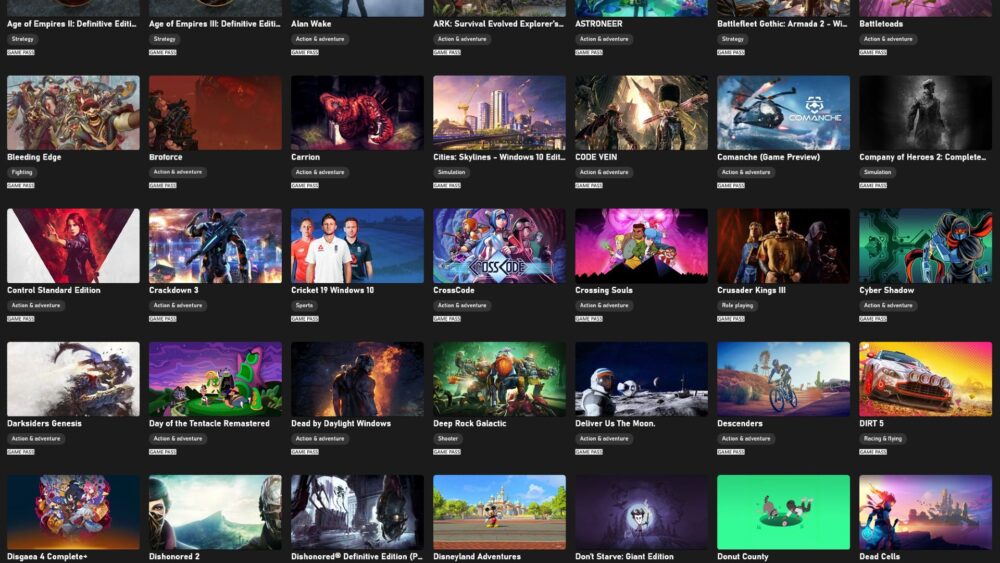Click the Alan Wake title

[x=311, y=24]
